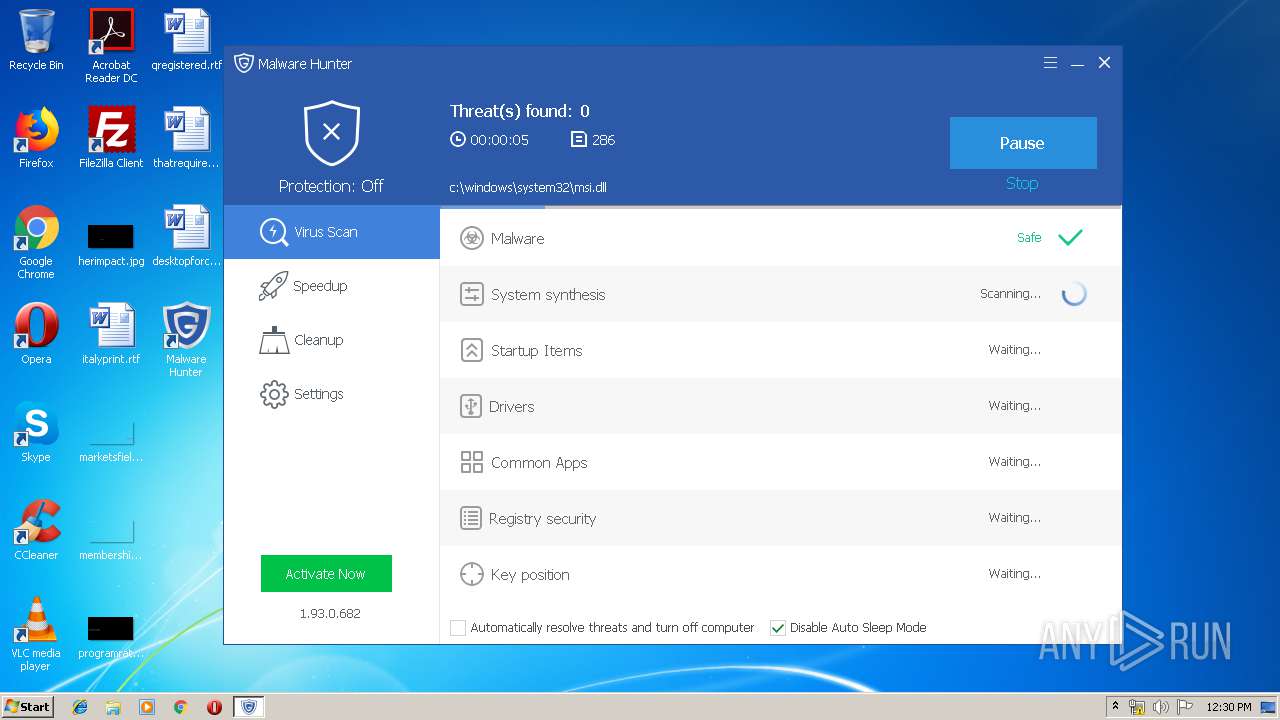Open the hamburger menu in title bar
The height and width of the screenshot is (720, 1280).
coord(1050,63)
